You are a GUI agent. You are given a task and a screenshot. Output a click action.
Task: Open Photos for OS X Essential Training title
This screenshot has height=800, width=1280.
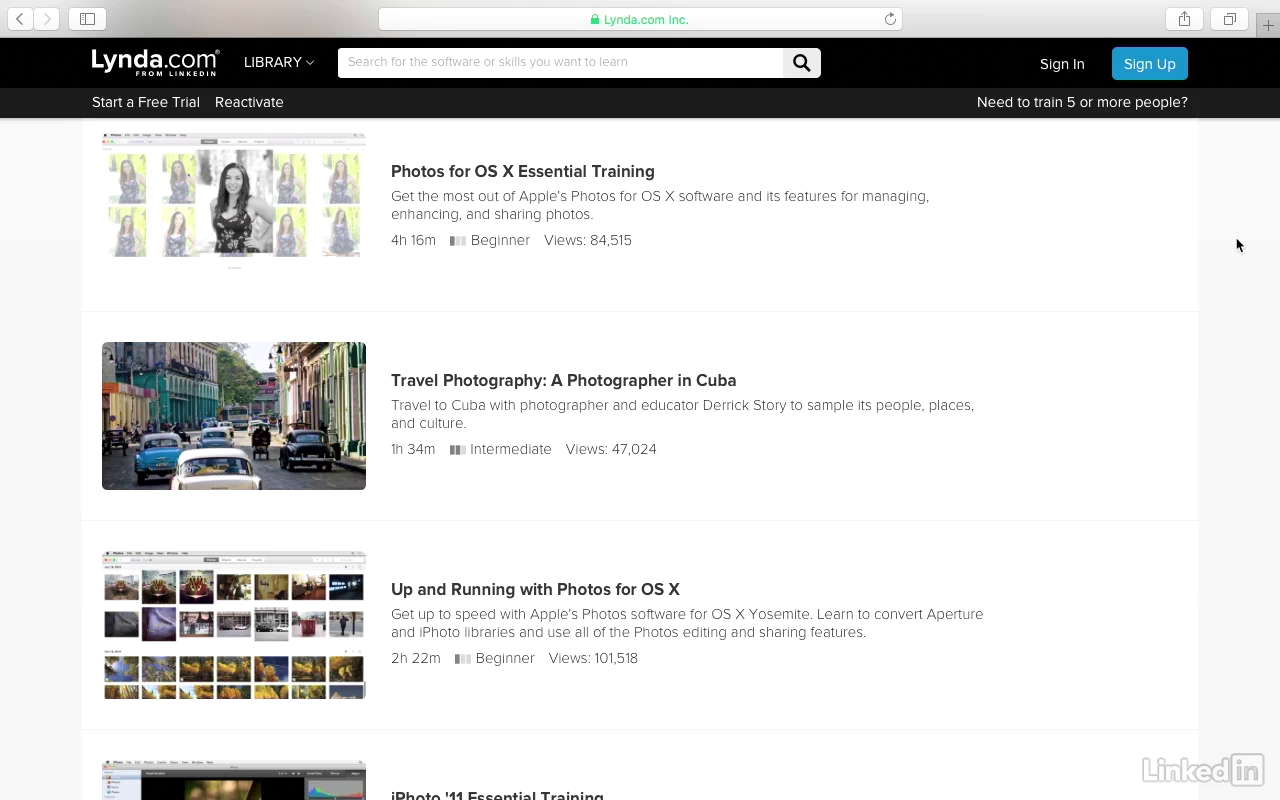[523, 171]
